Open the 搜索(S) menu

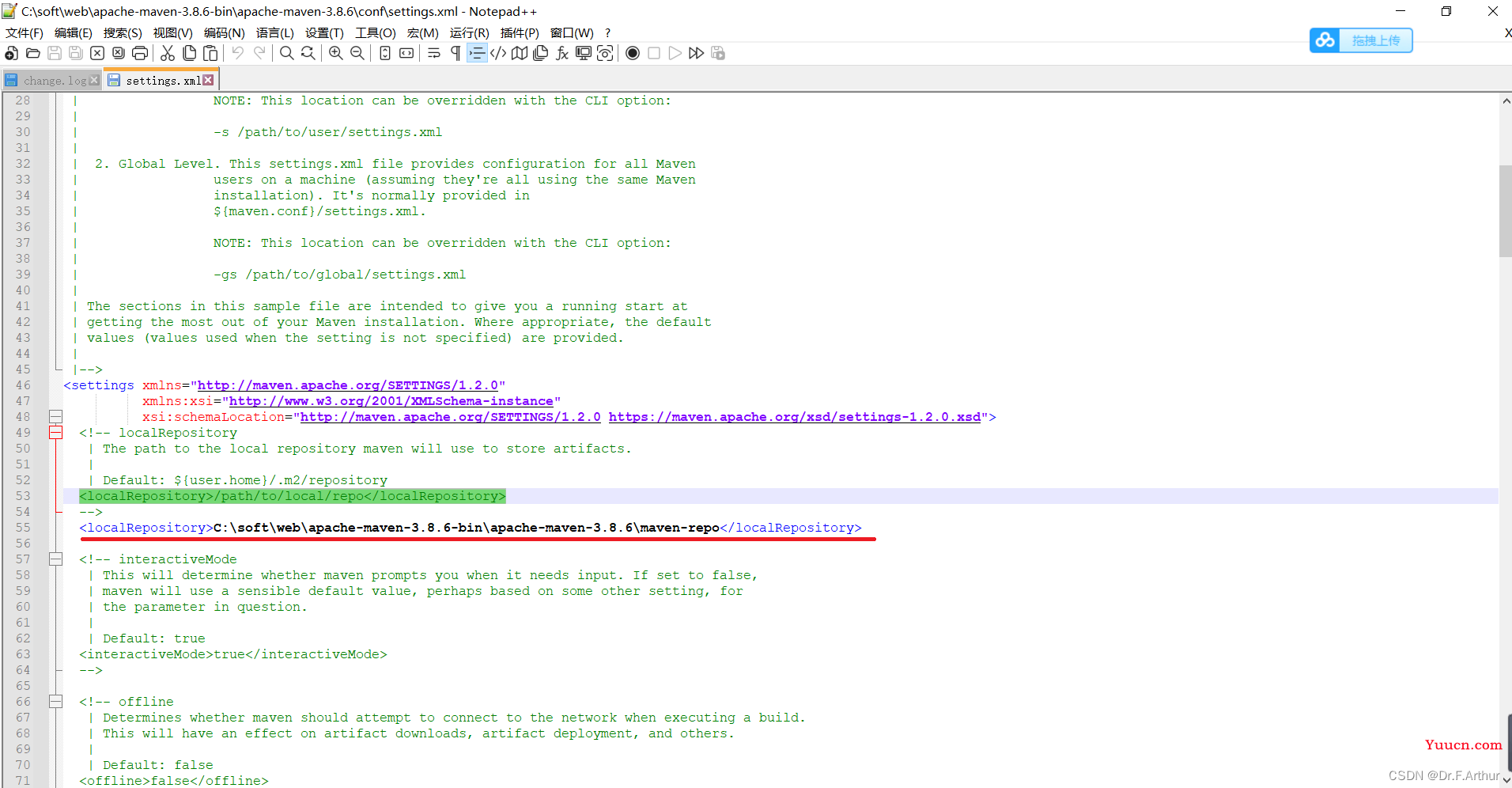tap(123, 32)
